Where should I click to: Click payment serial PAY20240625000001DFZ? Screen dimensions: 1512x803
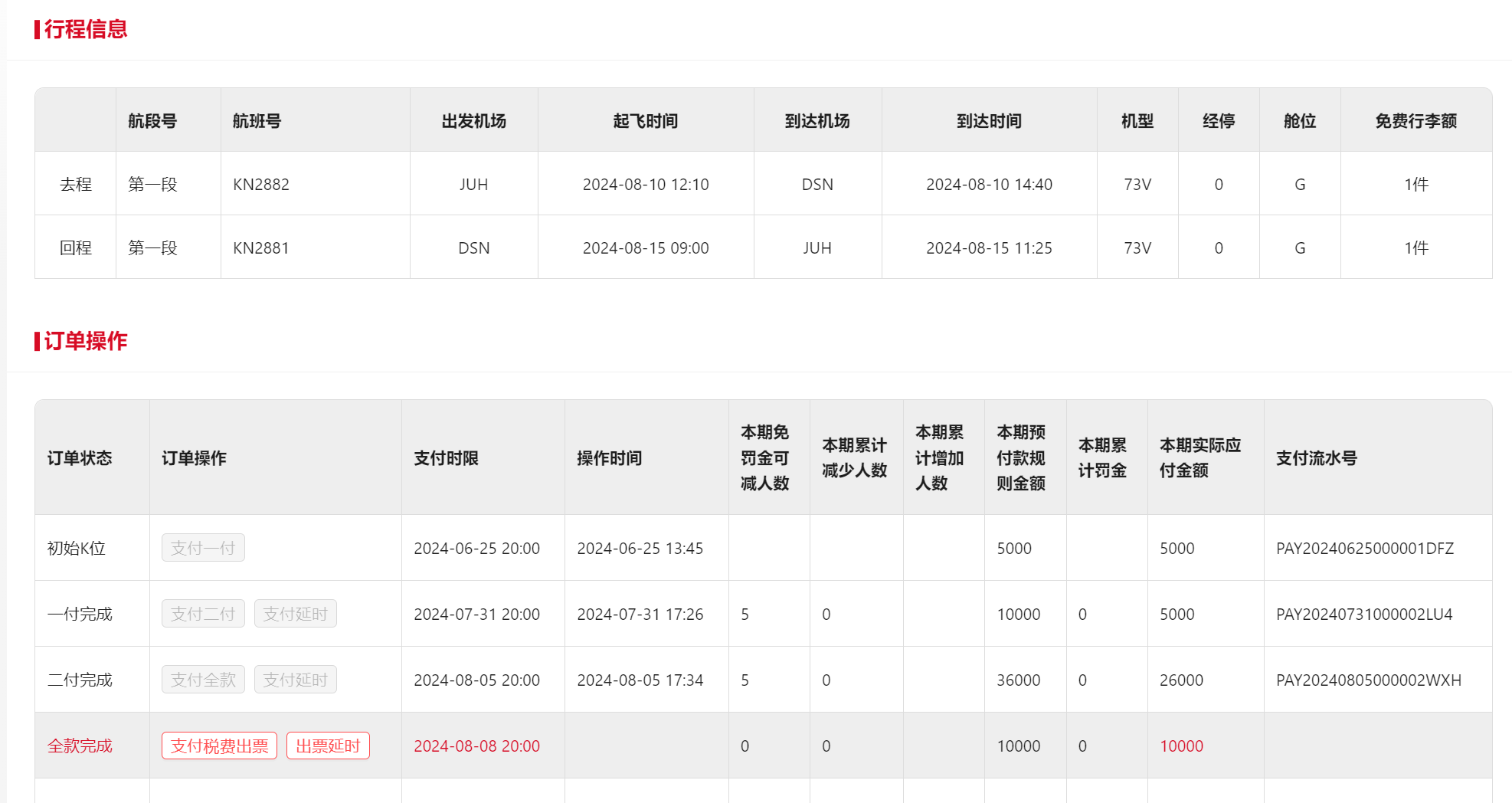(1364, 549)
